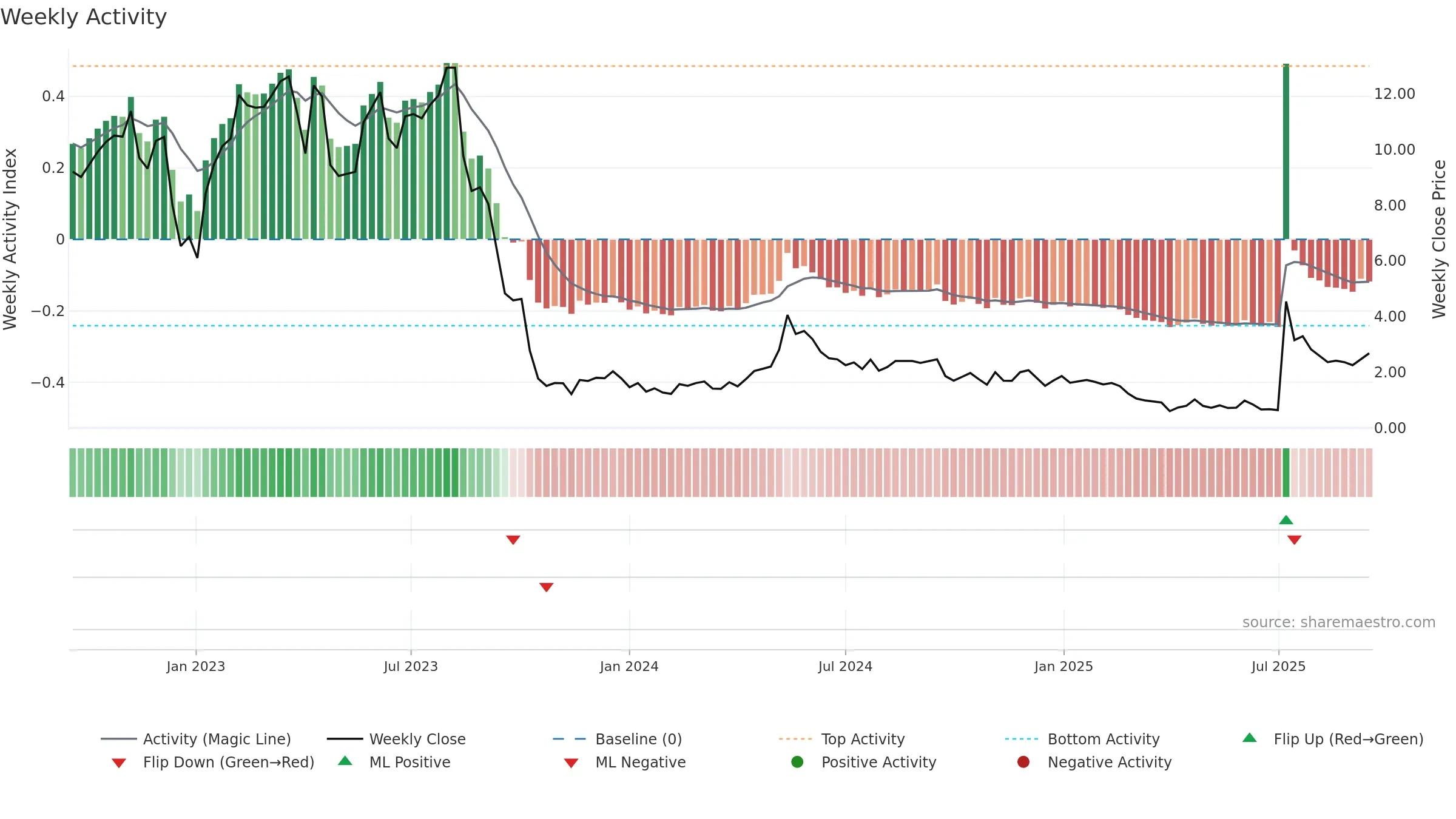Click the Weekly Activity Index axis title

tap(10, 239)
